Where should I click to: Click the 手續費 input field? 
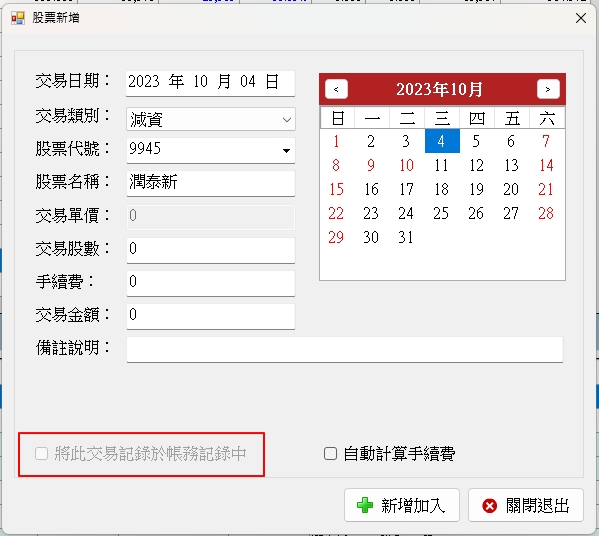(x=210, y=283)
